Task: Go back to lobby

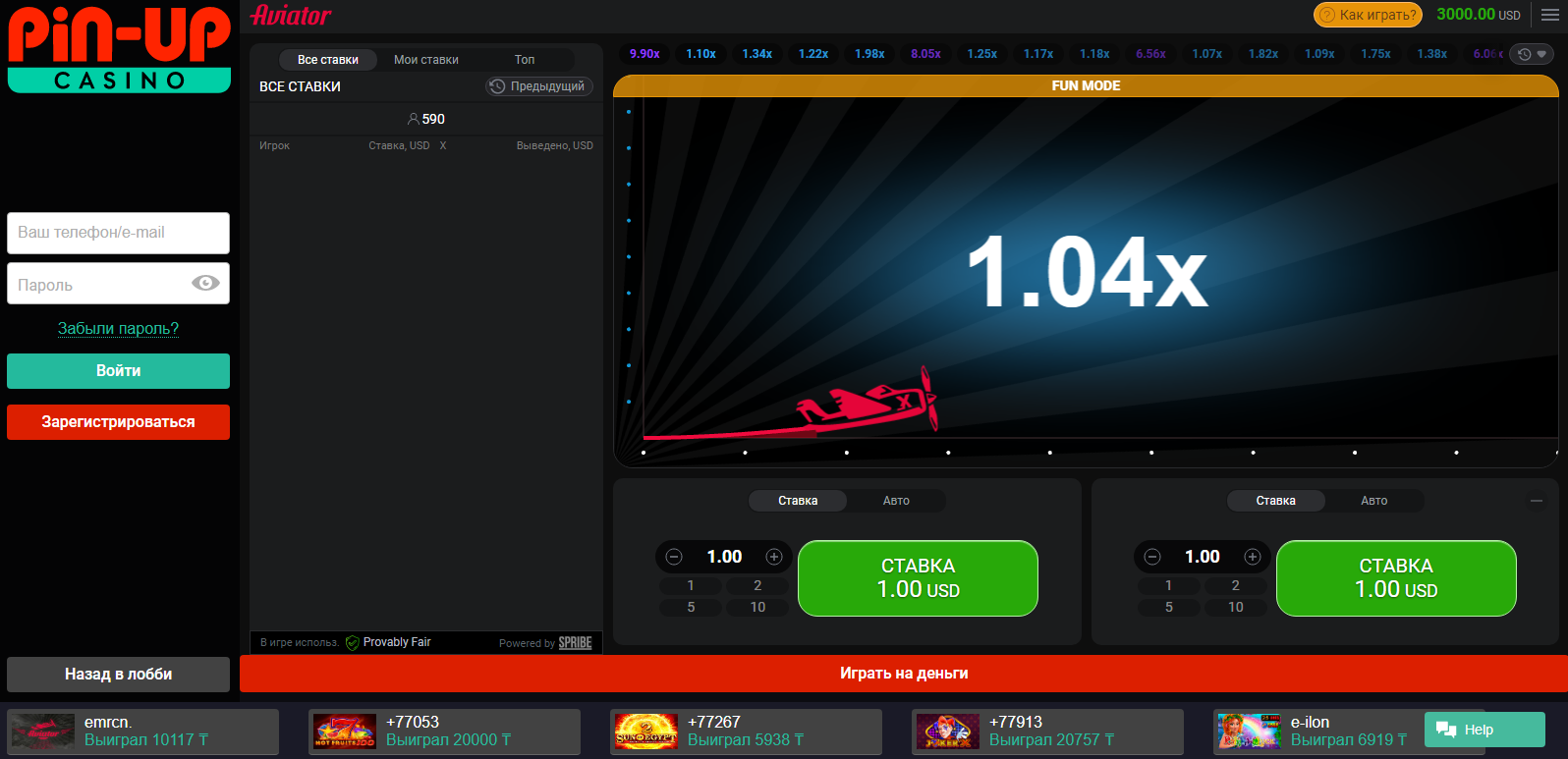Action: 118,675
